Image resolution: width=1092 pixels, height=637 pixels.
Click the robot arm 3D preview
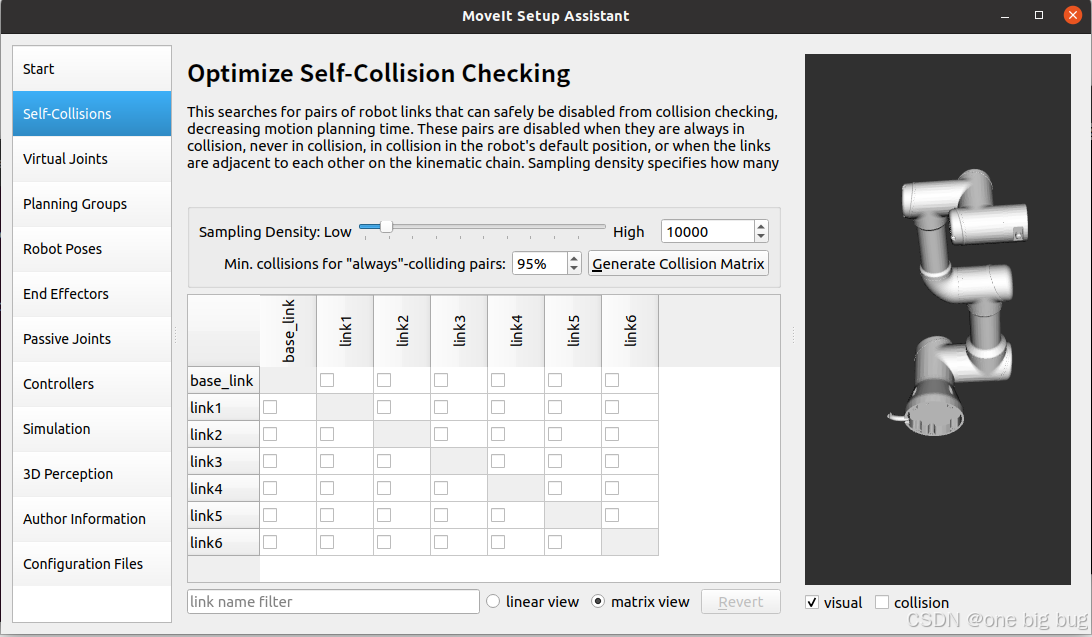[x=937, y=320]
